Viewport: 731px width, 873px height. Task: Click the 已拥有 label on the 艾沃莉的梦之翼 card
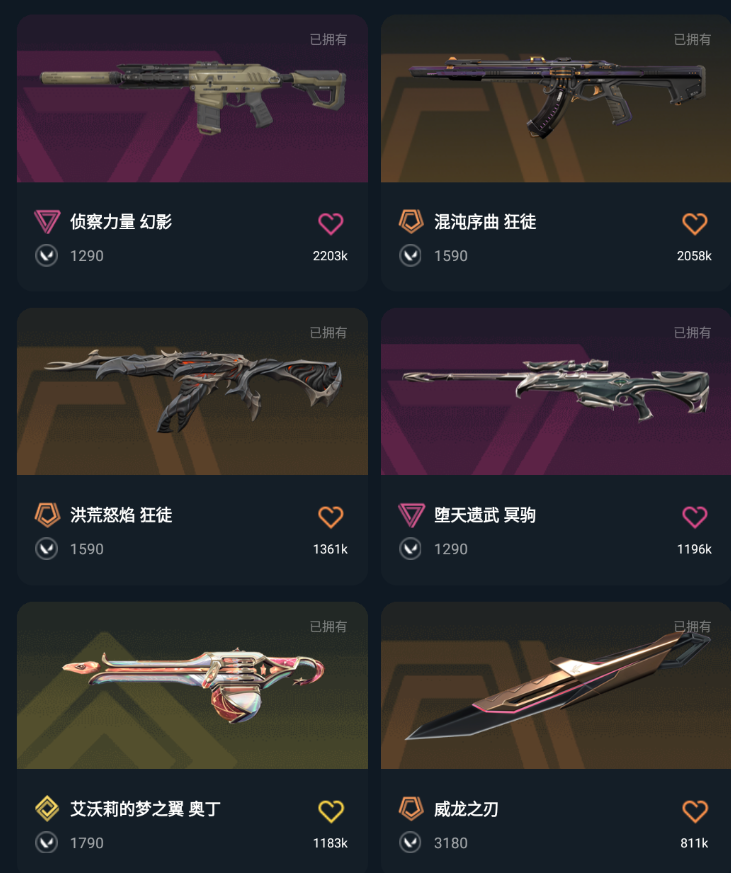tap(328, 626)
